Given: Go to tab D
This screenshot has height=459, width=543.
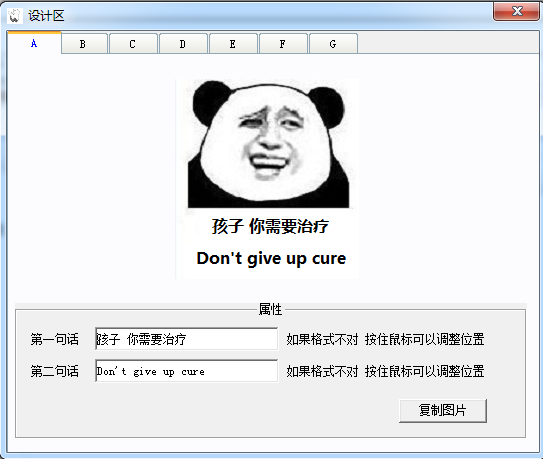Looking at the screenshot, I should tap(183, 44).
